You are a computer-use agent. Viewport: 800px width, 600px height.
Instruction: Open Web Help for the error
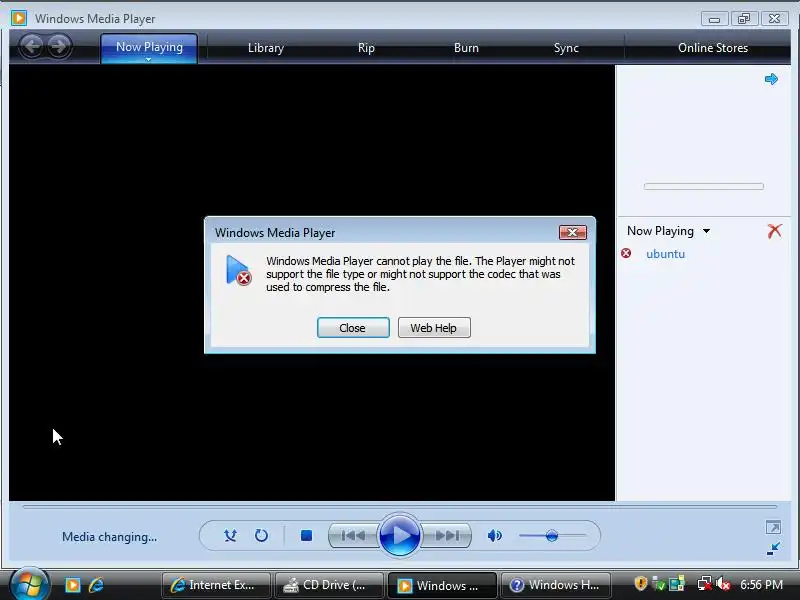pyautogui.click(x=434, y=328)
